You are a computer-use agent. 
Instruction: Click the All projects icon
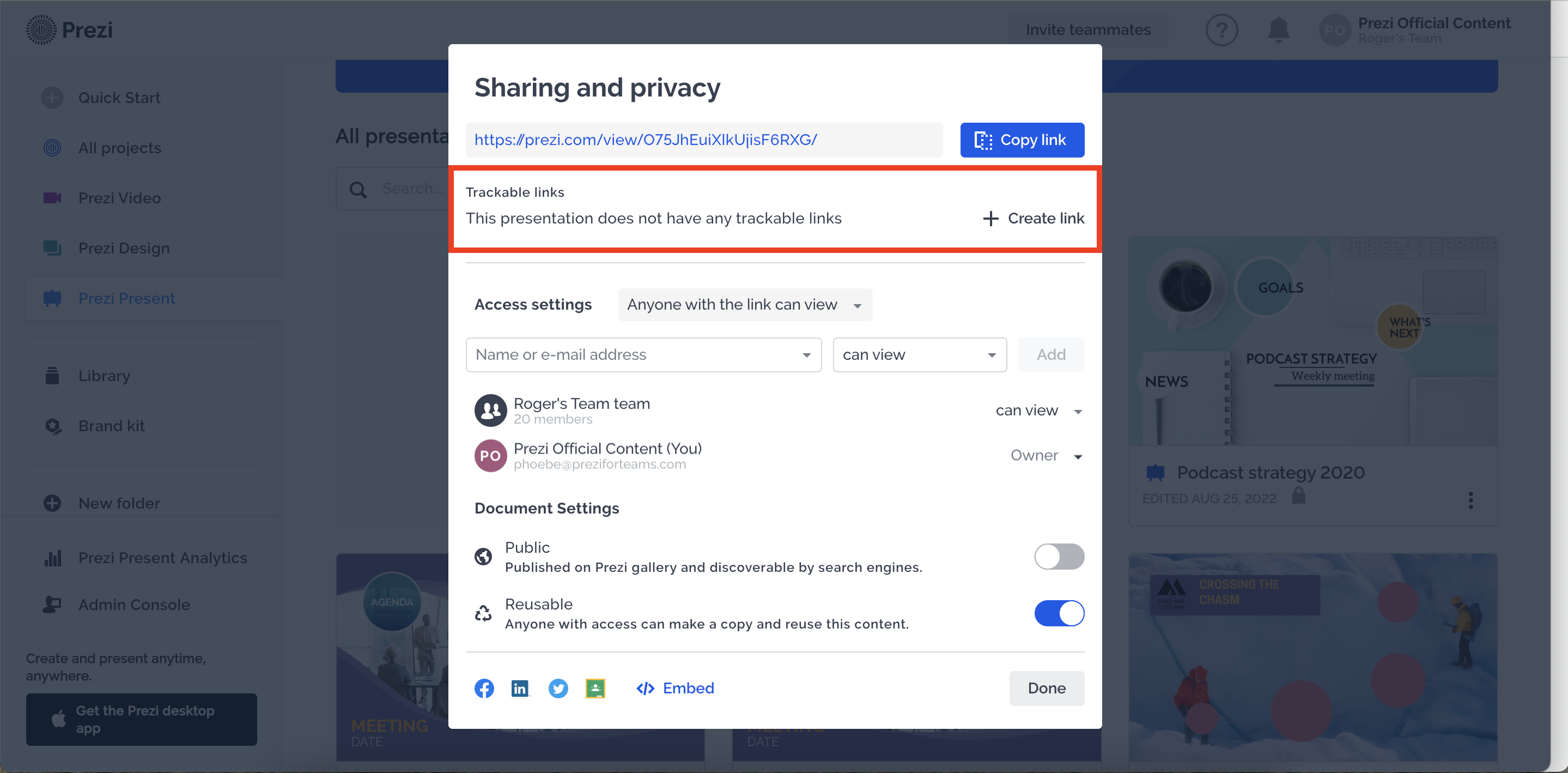coord(52,148)
